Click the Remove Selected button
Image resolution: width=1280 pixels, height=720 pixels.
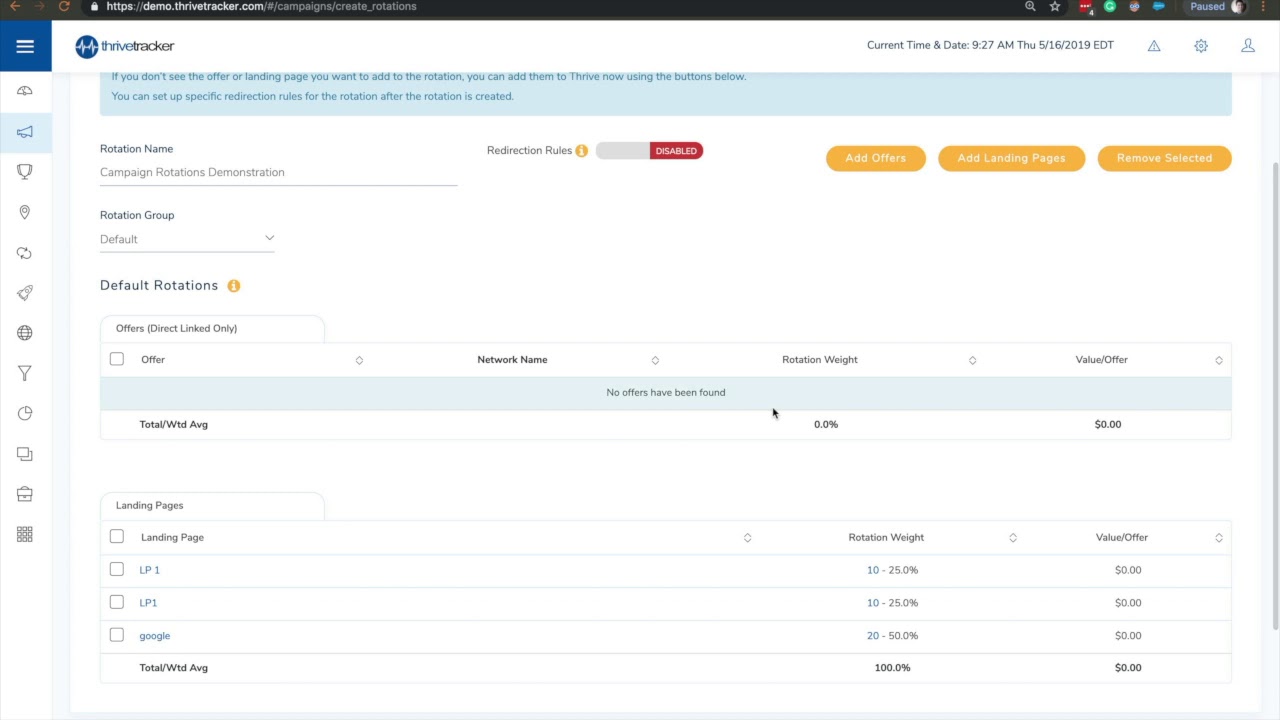[1164, 158]
